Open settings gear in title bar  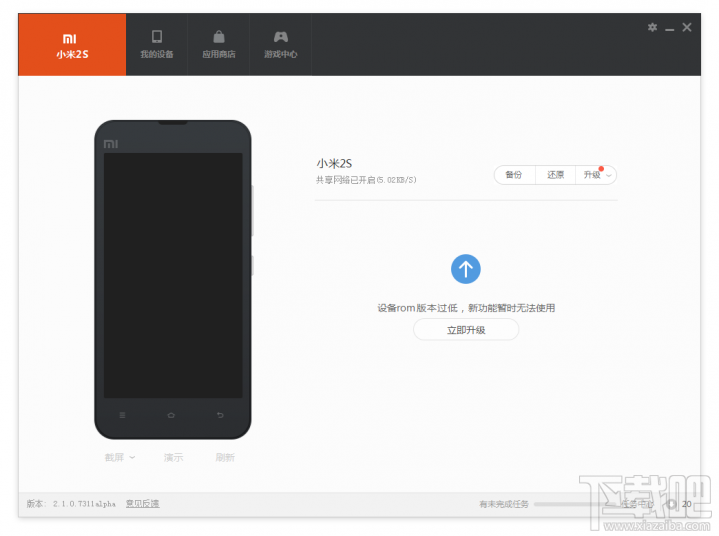(652, 28)
